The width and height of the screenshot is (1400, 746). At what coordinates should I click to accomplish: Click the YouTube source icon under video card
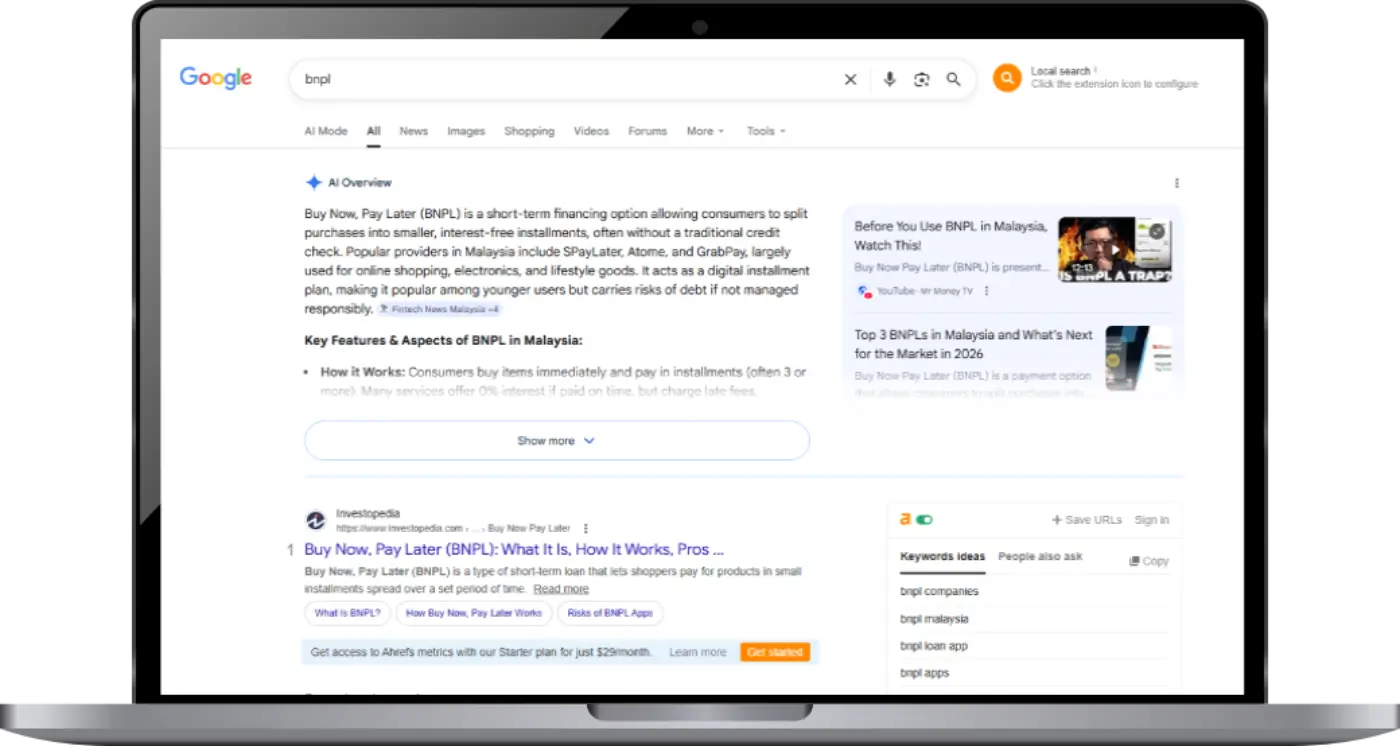coord(864,291)
